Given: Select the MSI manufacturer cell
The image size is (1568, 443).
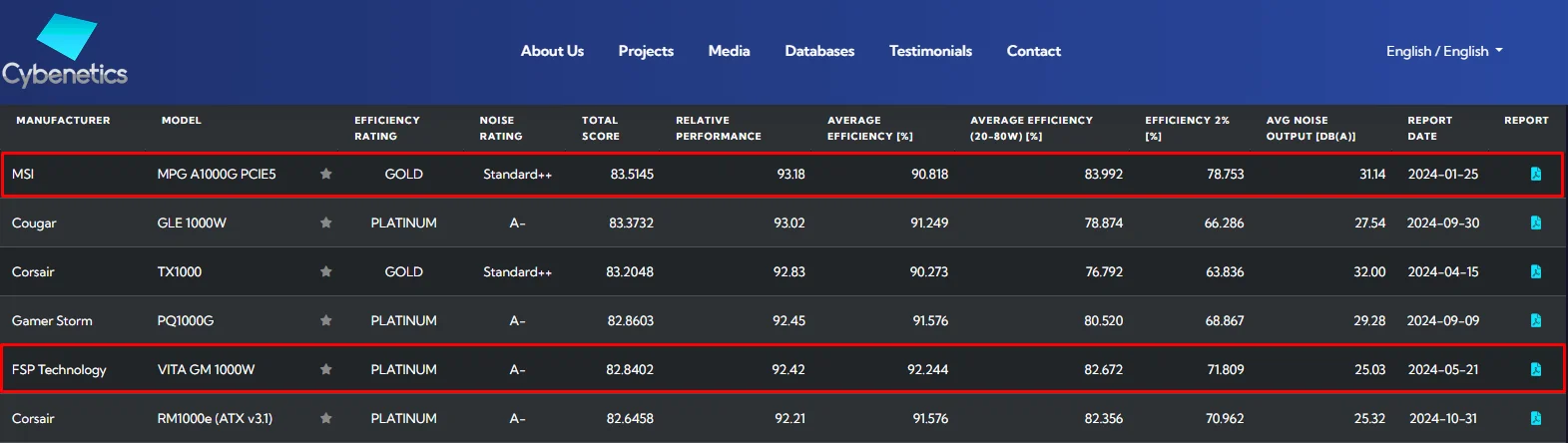Looking at the screenshot, I should coord(23,174).
